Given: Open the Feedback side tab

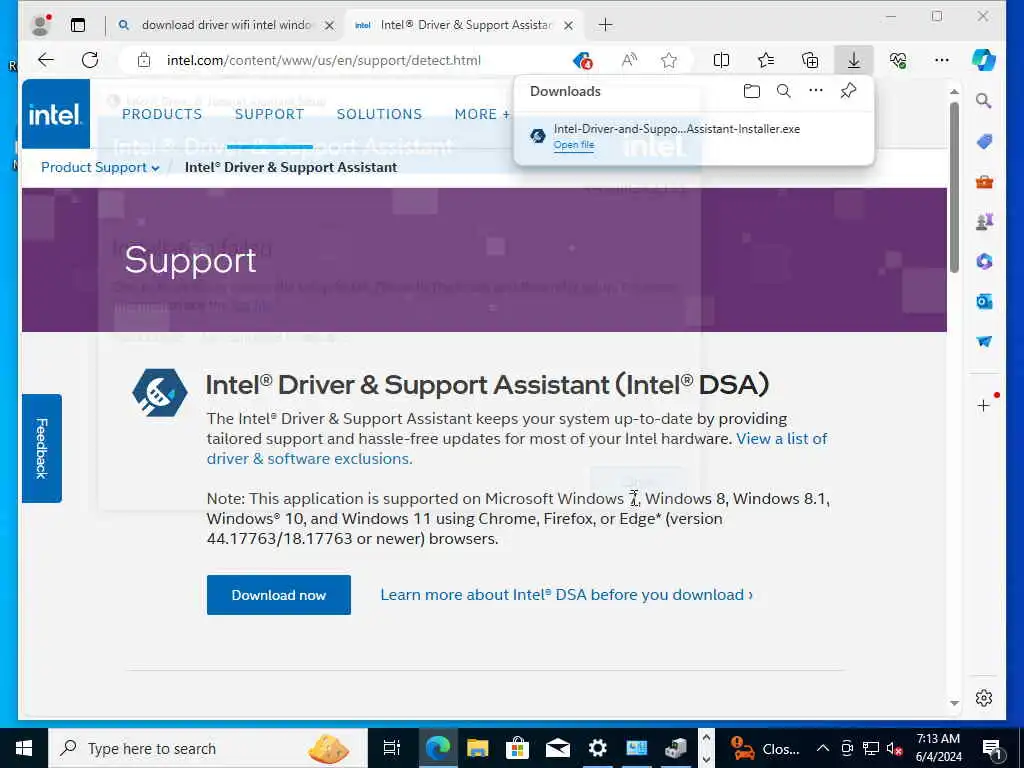Looking at the screenshot, I should (42, 448).
